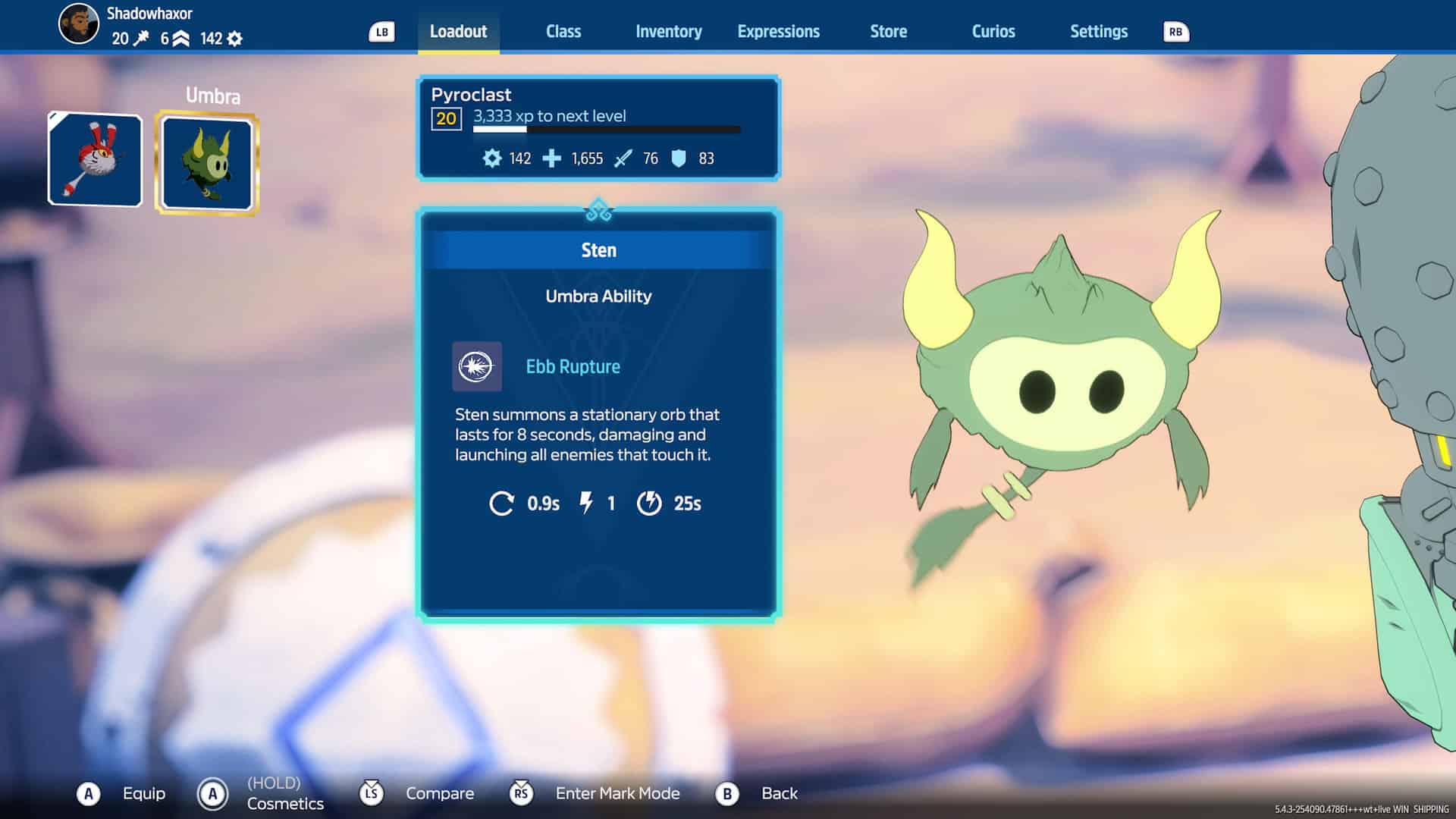This screenshot has height=819, width=1456.
Task: Click the Compare label
Action: click(440, 793)
